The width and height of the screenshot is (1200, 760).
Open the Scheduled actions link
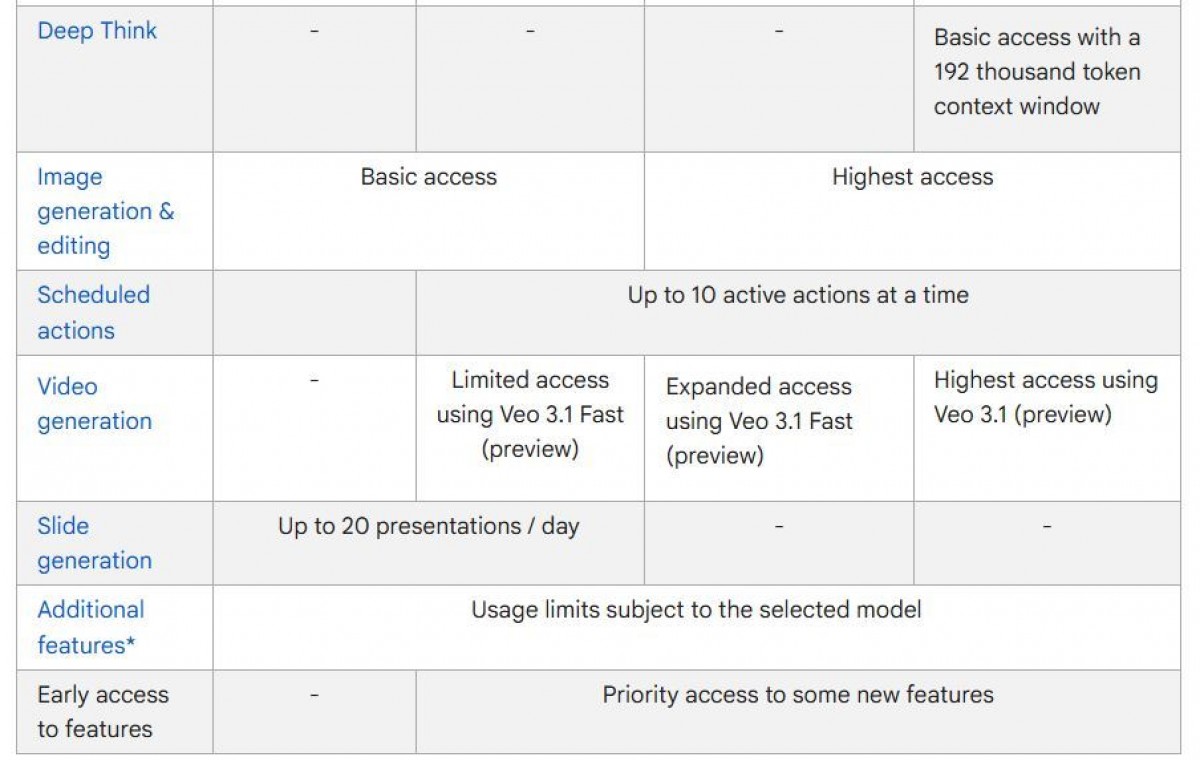tap(93, 312)
